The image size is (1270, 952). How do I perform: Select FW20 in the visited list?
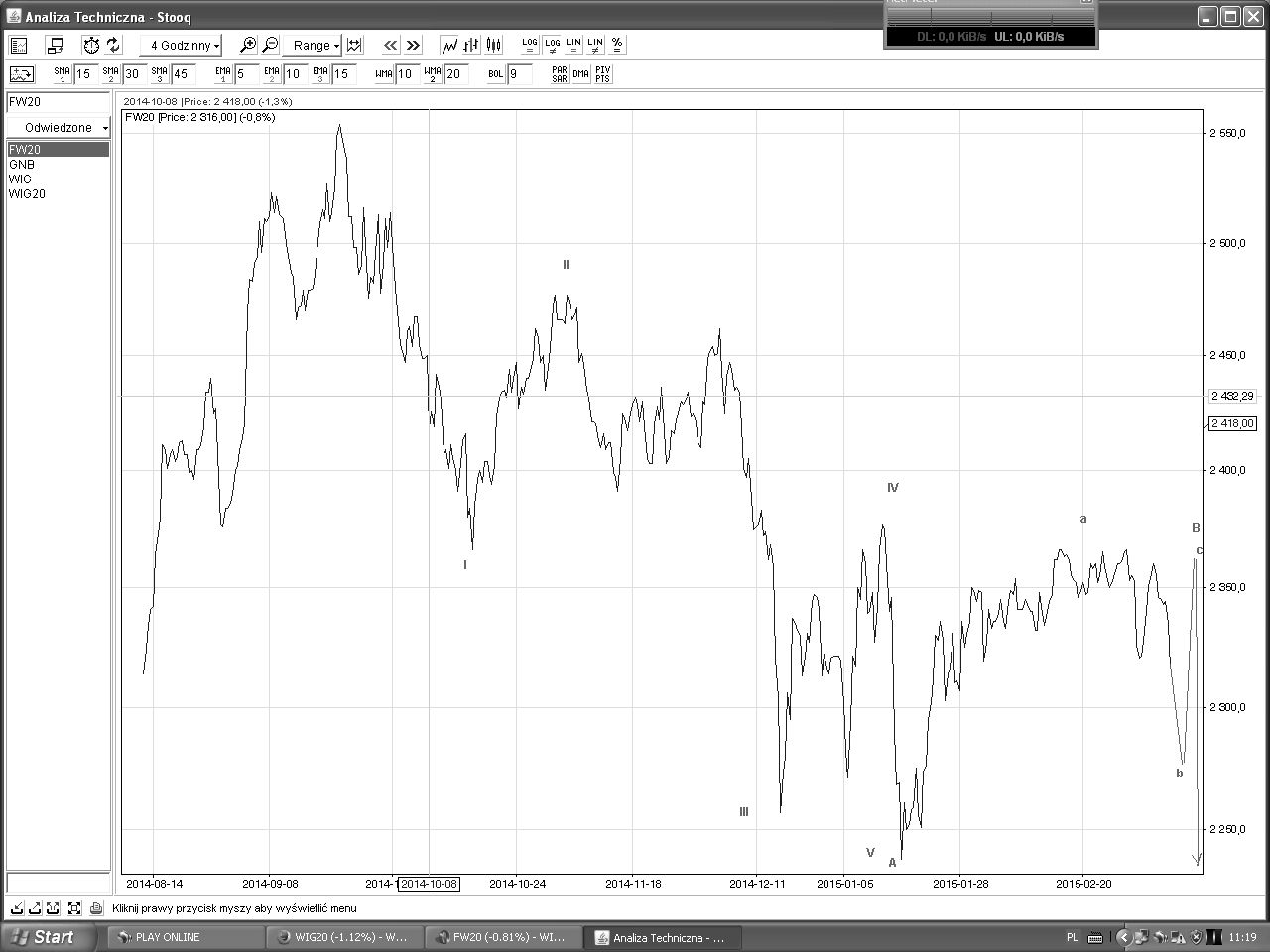(x=58, y=150)
